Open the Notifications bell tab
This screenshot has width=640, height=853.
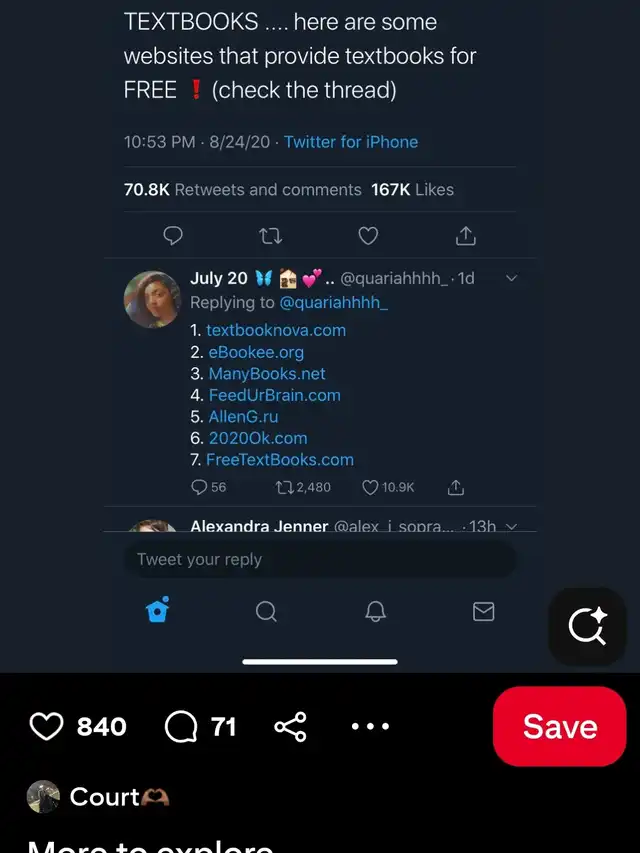[x=375, y=611]
